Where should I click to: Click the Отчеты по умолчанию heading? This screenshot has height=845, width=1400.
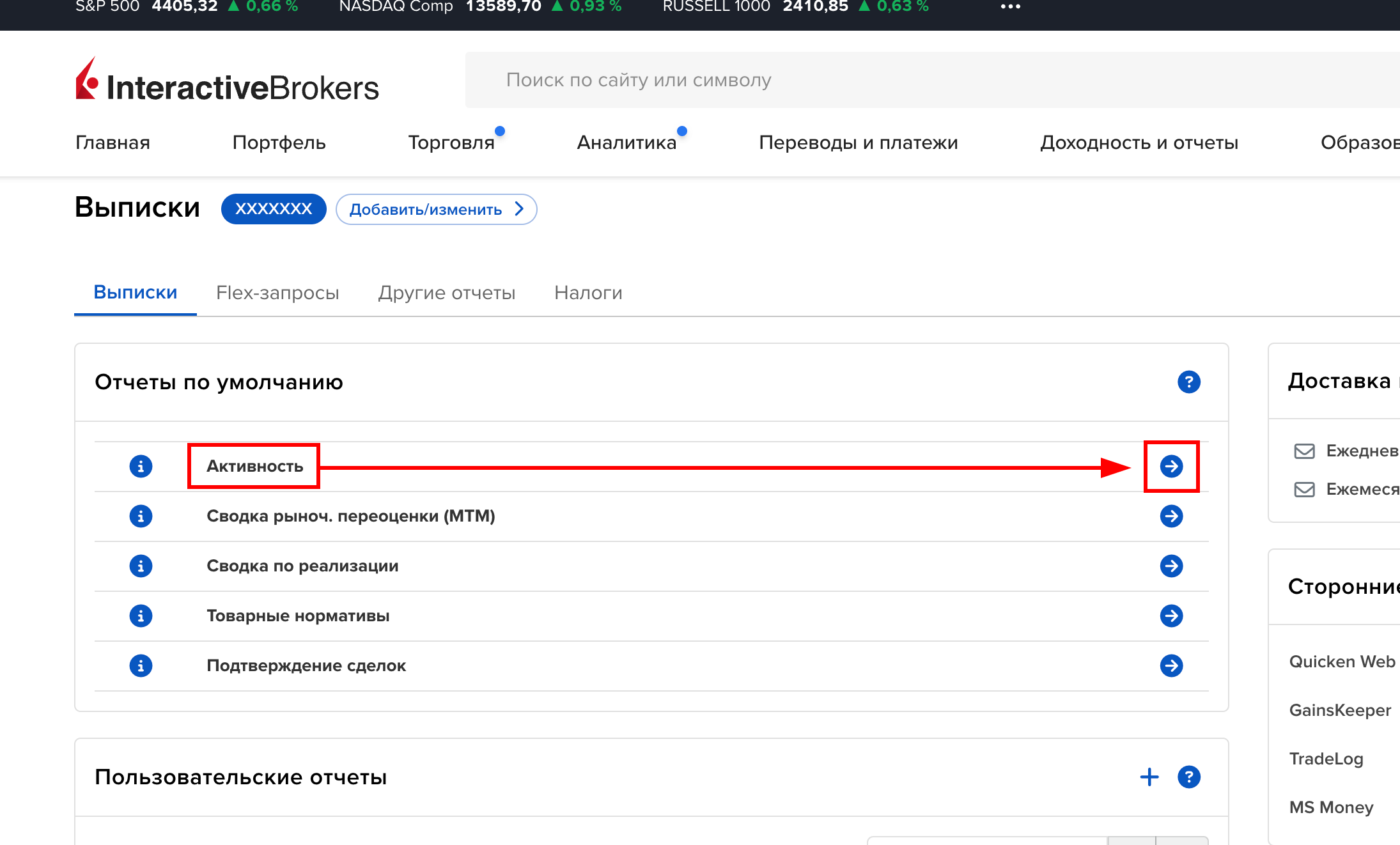coord(219,382)
